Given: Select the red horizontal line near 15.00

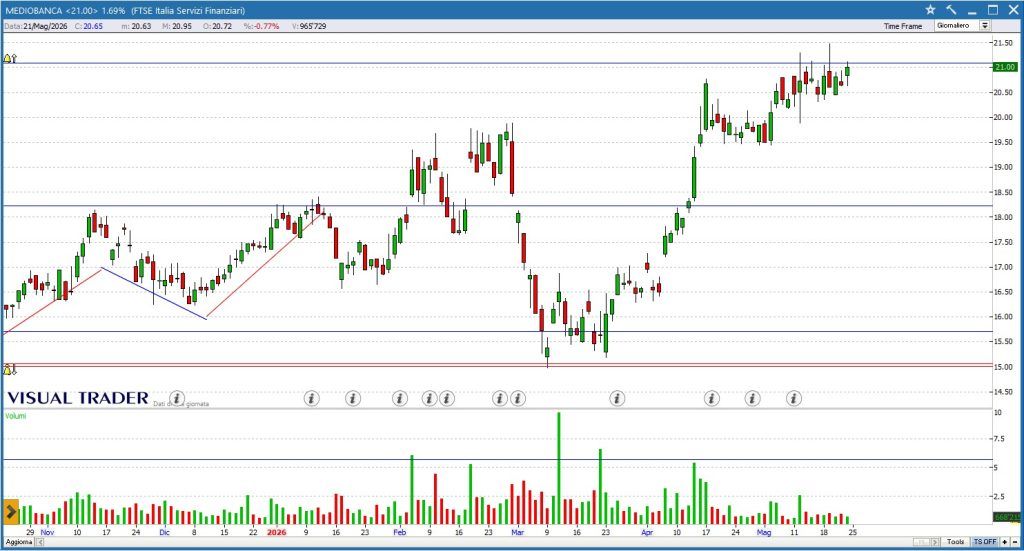Looking at the screenshot, I should click(x=496, y=365).
